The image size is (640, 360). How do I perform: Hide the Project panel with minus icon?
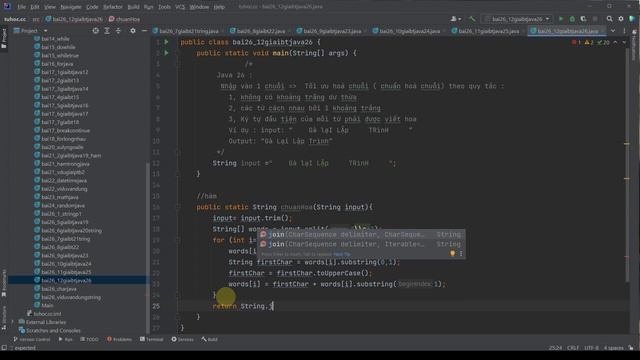144,31
